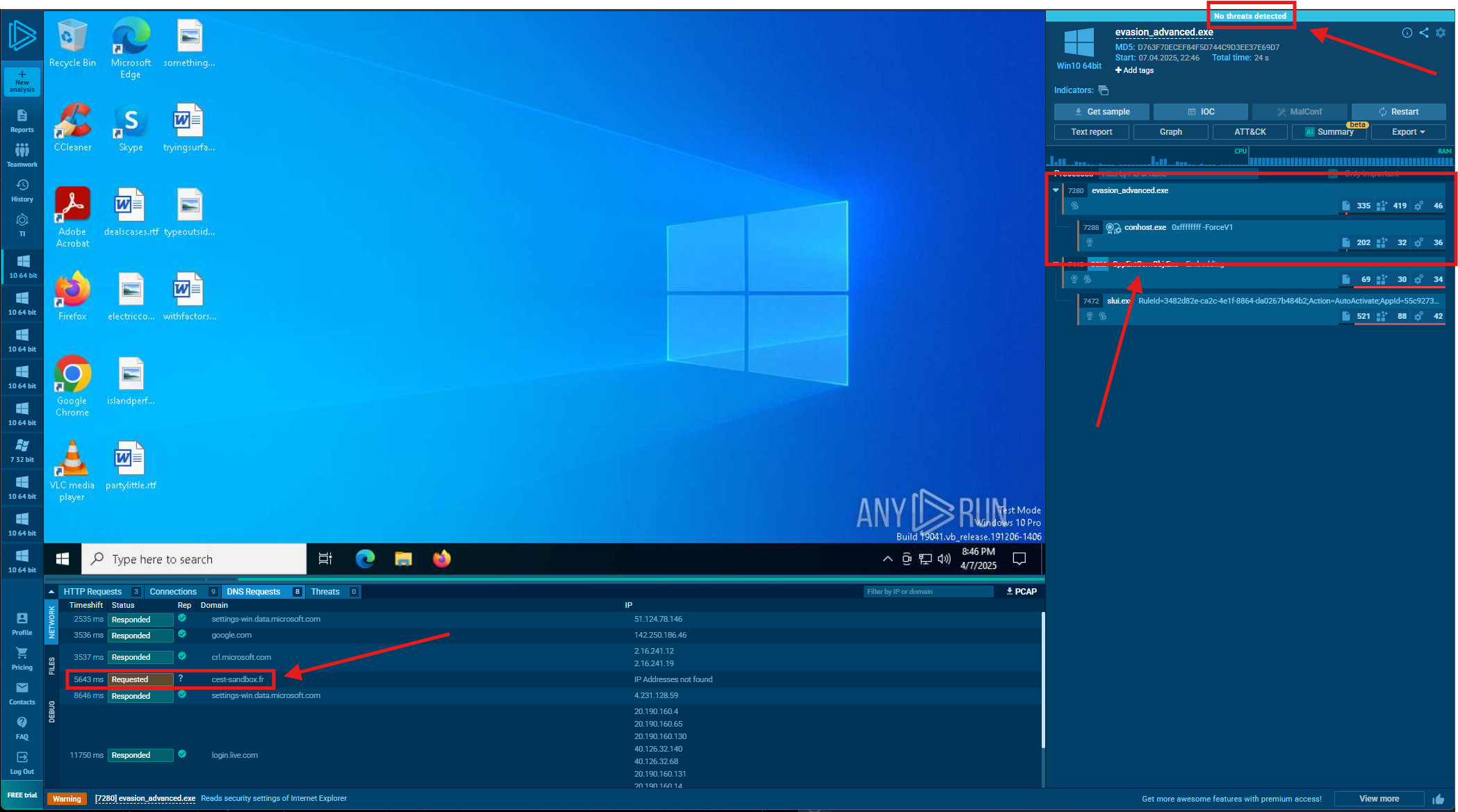Click the RAM usage graph timeline
This screenshot has width=1458, height=812.
[1351, 158]
